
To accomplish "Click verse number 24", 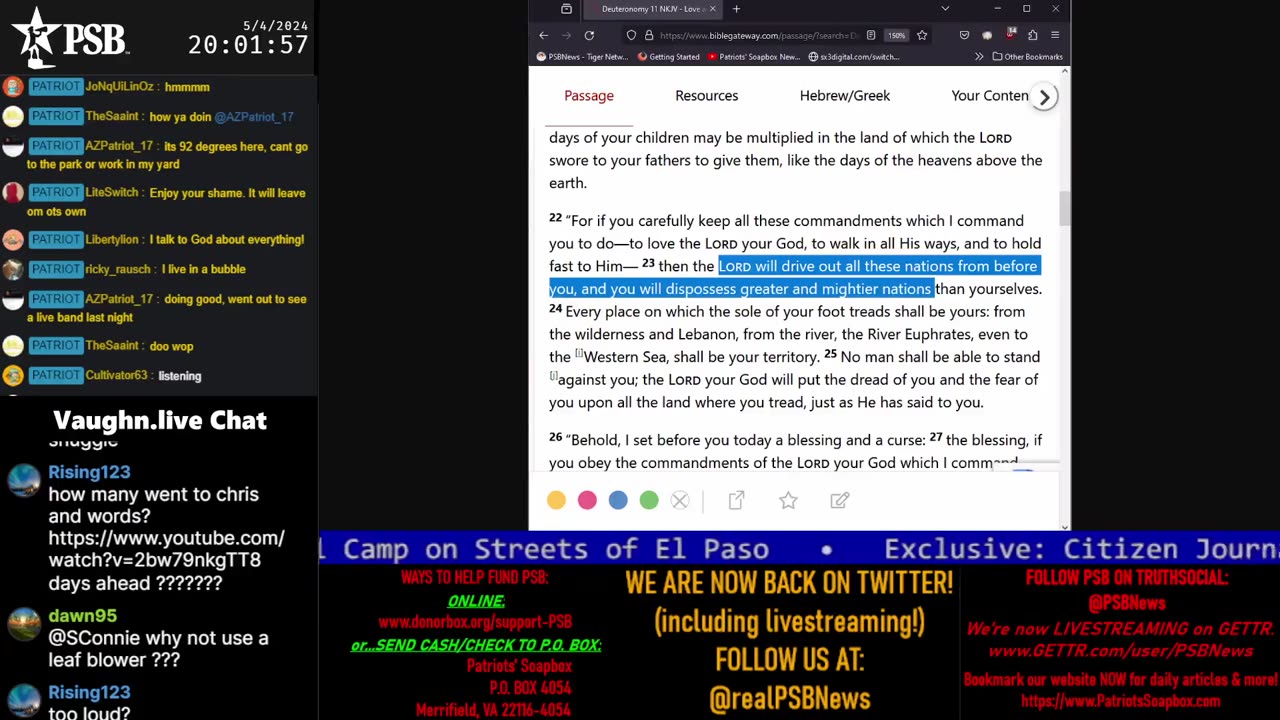I will point(555,309).
